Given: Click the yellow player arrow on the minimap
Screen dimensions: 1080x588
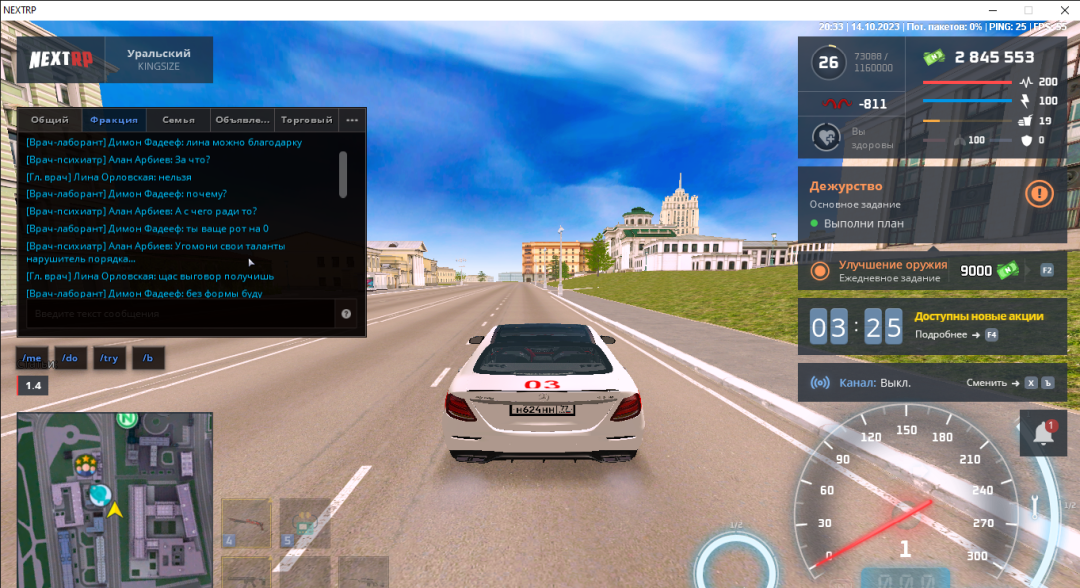Looking at the screenshot, I should pyautogui.click(x=115, y=510).
